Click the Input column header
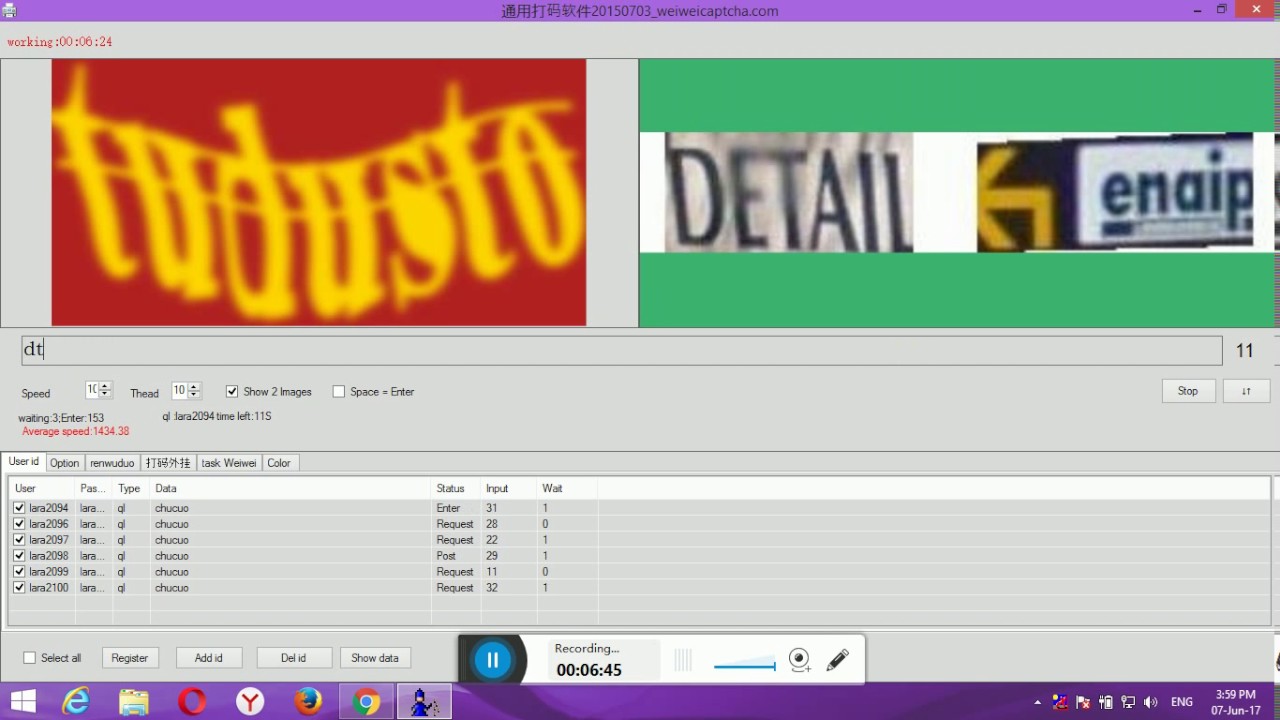Viewport: 1280px width, 720px height. tap(507, 488)
